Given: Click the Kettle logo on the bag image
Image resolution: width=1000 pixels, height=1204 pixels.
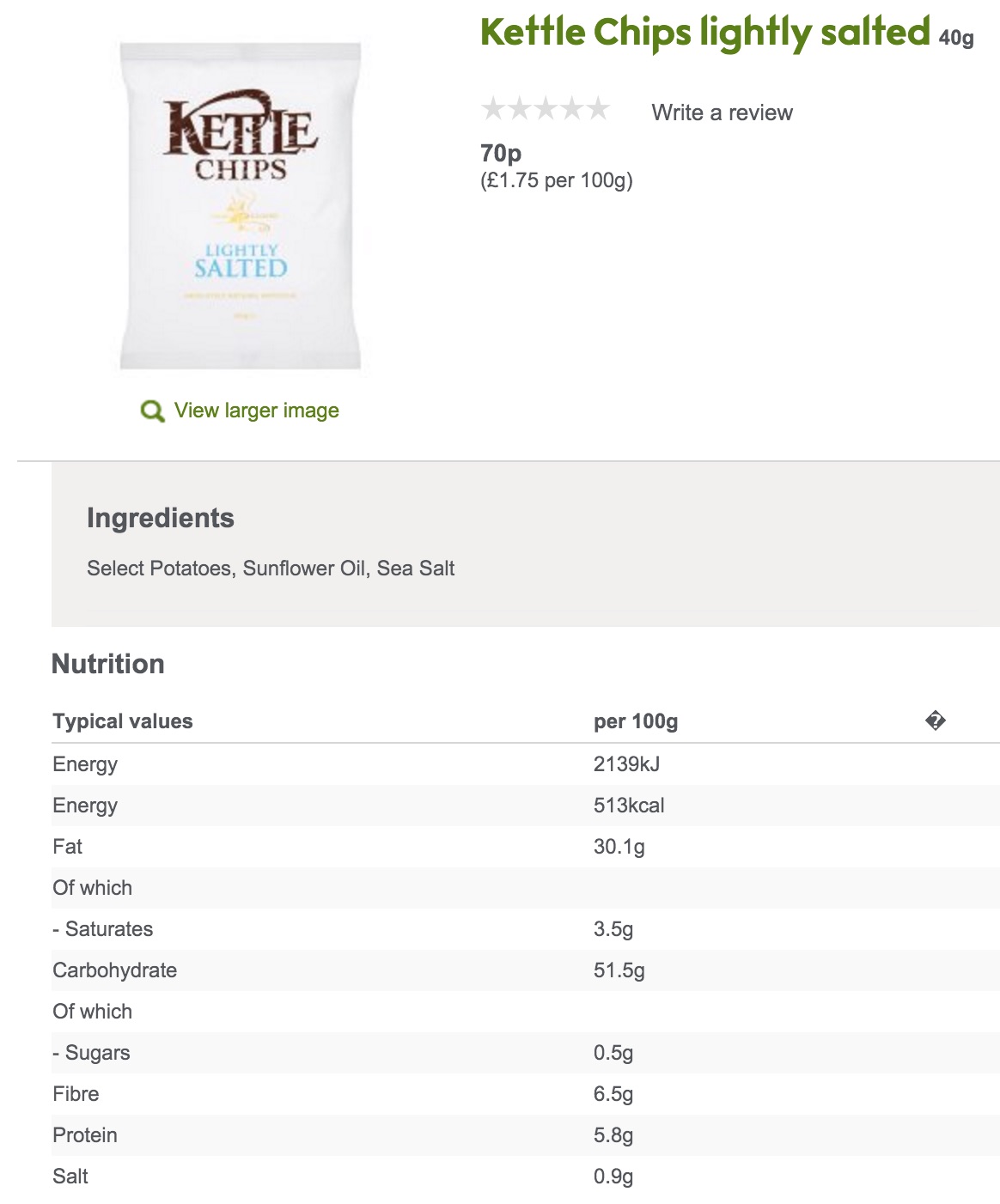Looking at the screenshot, I should pos(241,129).
